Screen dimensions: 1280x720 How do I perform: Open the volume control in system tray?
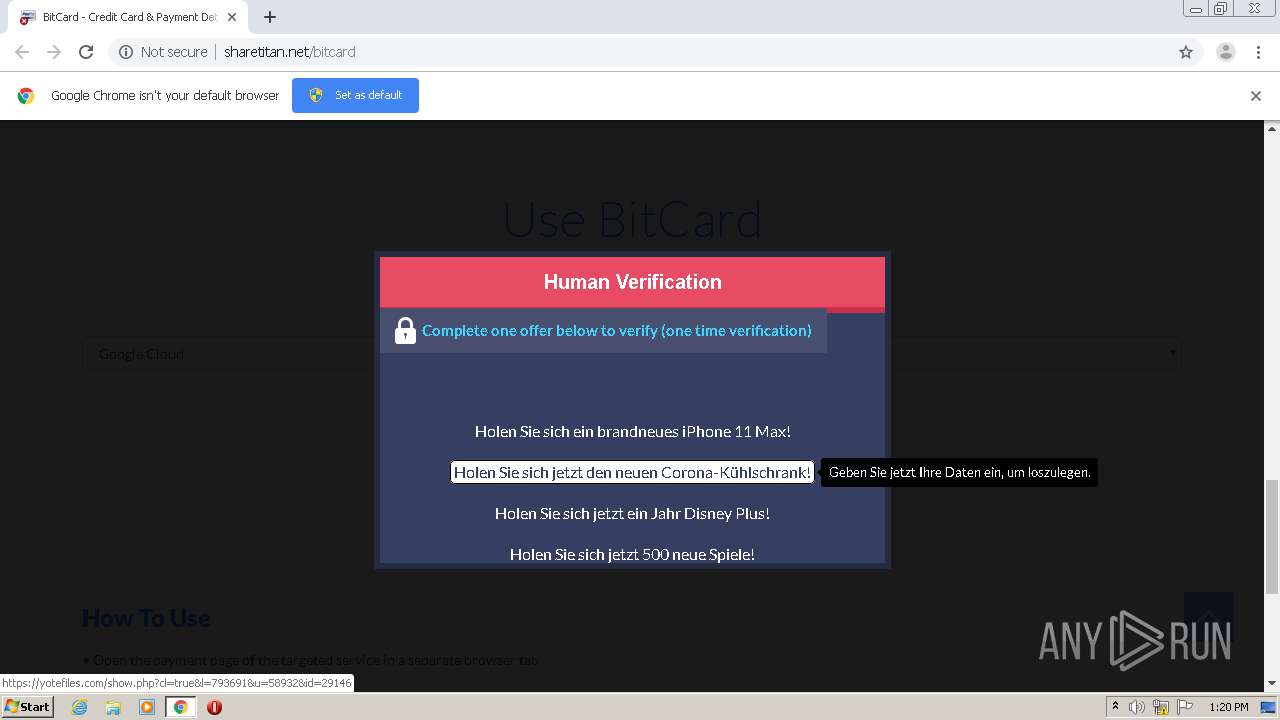[x=1137, y=707]
